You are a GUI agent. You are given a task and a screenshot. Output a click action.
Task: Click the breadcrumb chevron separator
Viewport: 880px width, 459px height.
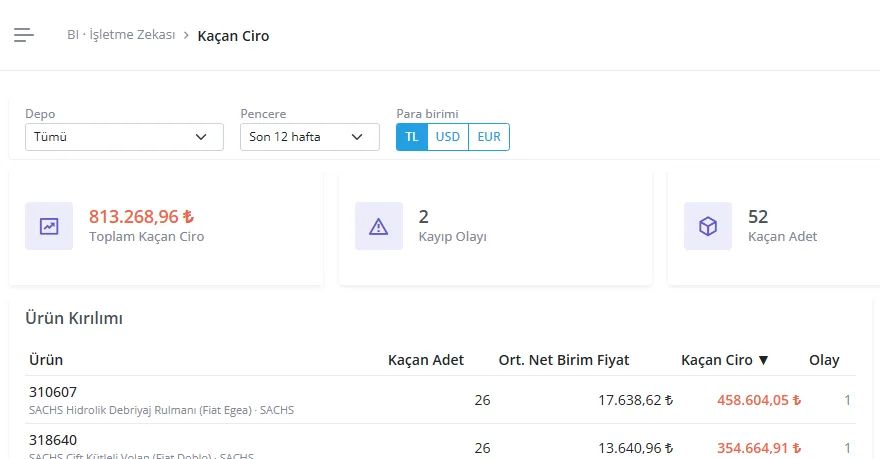point(186,35)
